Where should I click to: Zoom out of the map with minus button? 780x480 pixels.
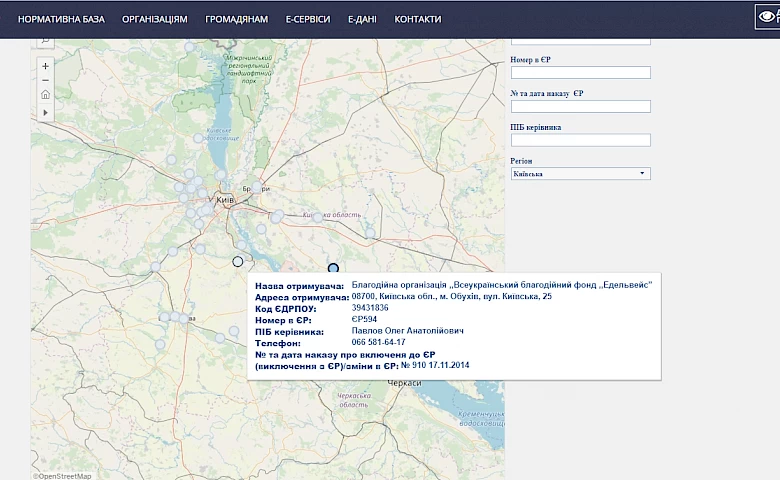pyautogui.click(x=45, y=80)
